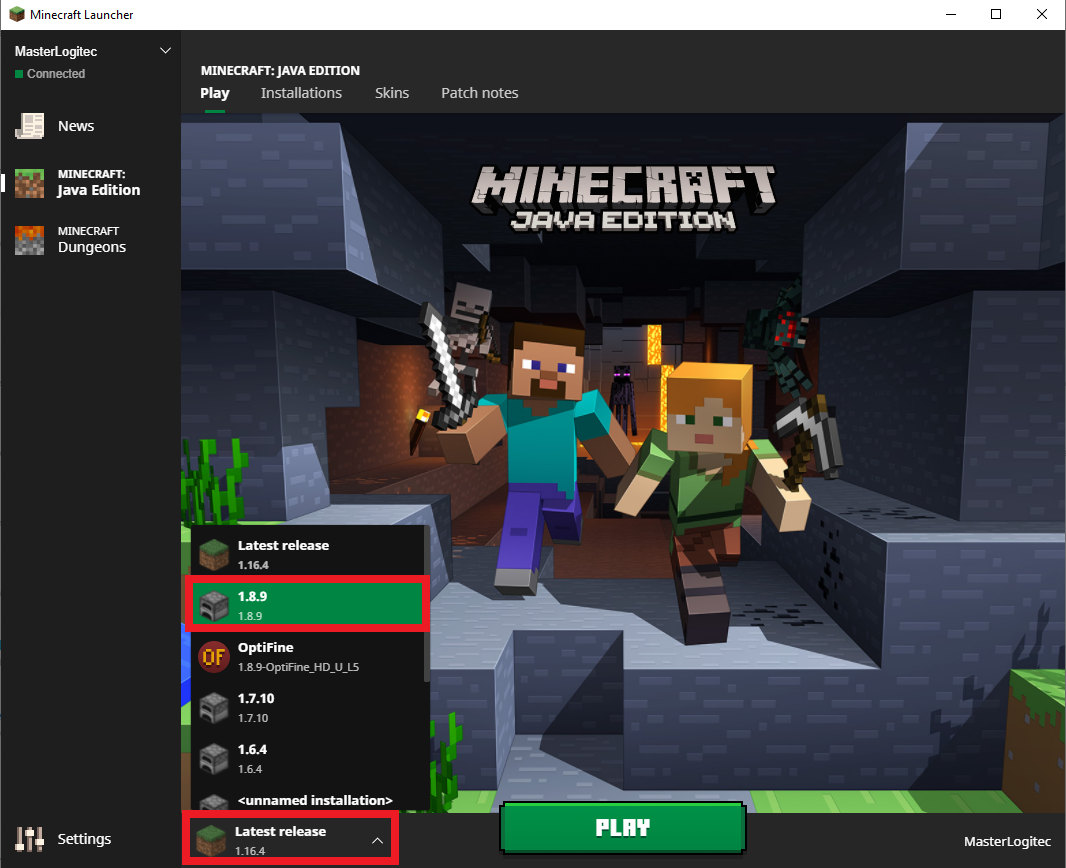
Task: Switch to the Play tab
Action: [x=215, y=93]
